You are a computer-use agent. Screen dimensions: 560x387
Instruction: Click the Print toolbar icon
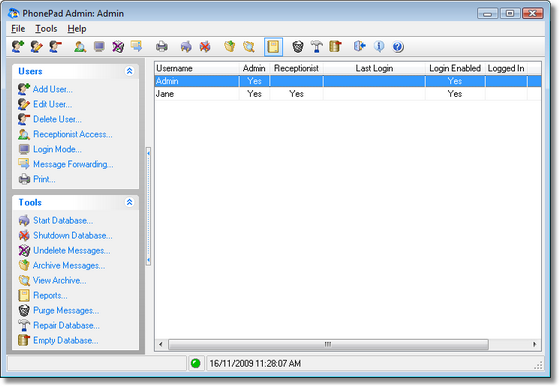161,46
